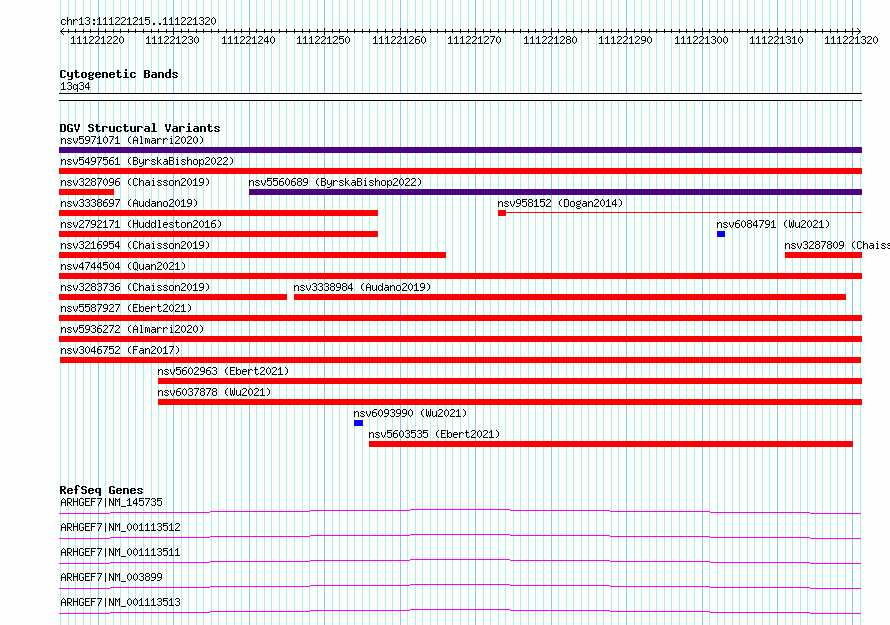Select the nsv6093990 (Wu2021) label
Screen dimensions: 890x625
tap(410, 413)
